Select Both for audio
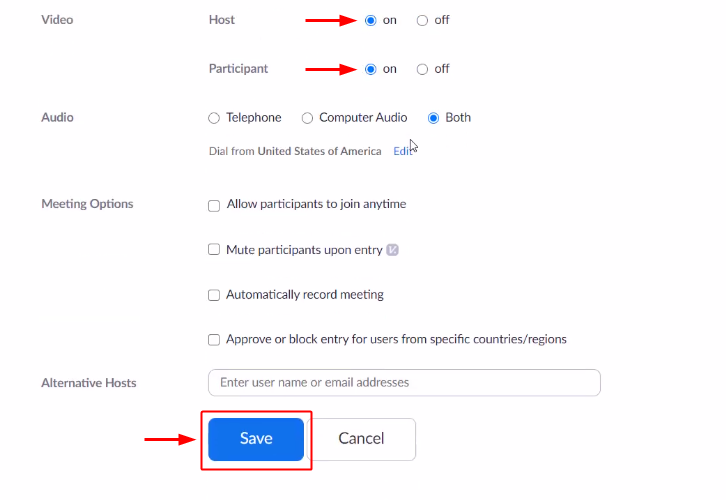The height and width of the screenshot is (500, 726). [x=434, y=118]
